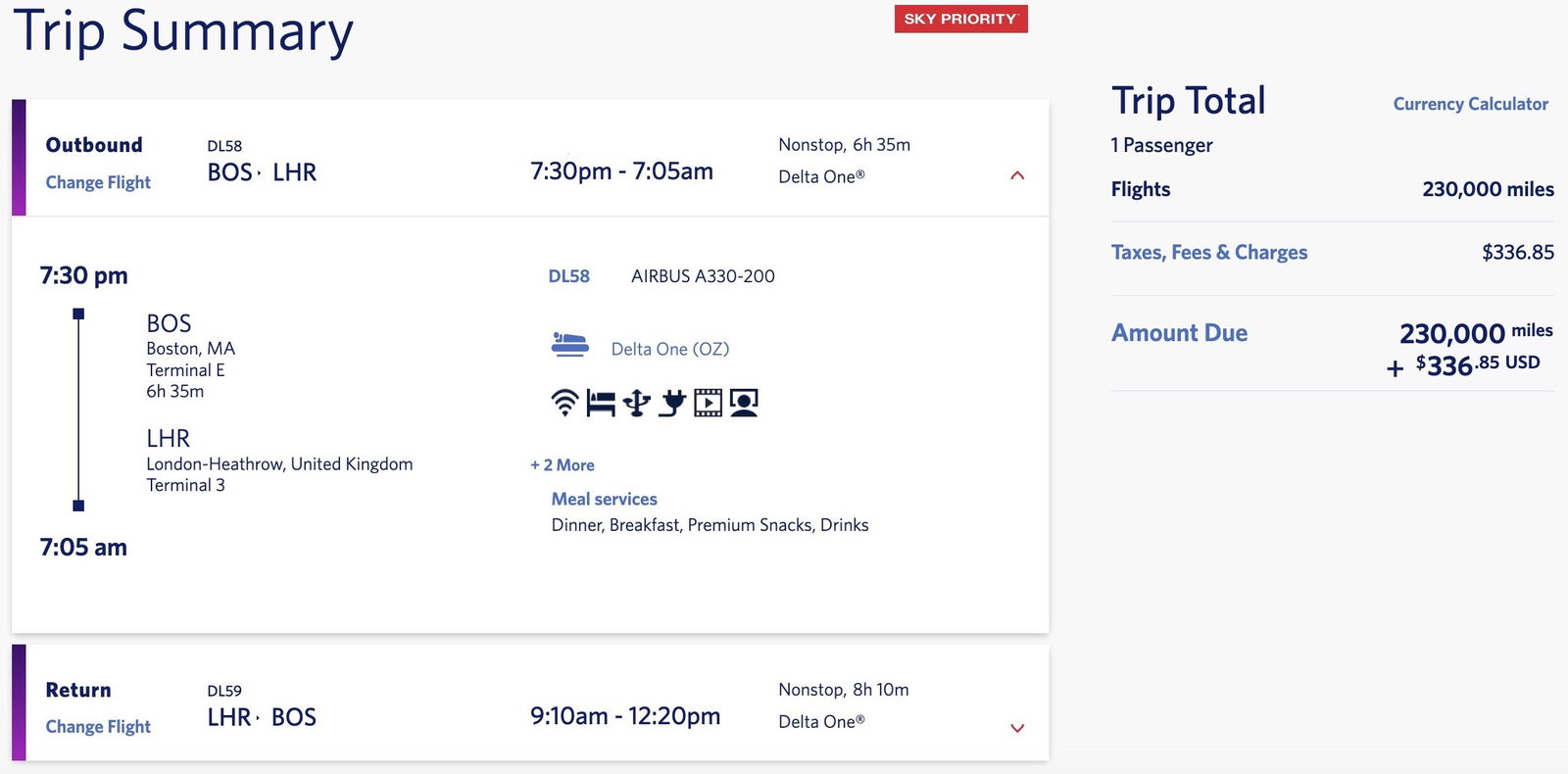This screenshot has width=1568, height=774.
Task: Click the flat-bed seat amenity icon
Action: pos(601,402)
